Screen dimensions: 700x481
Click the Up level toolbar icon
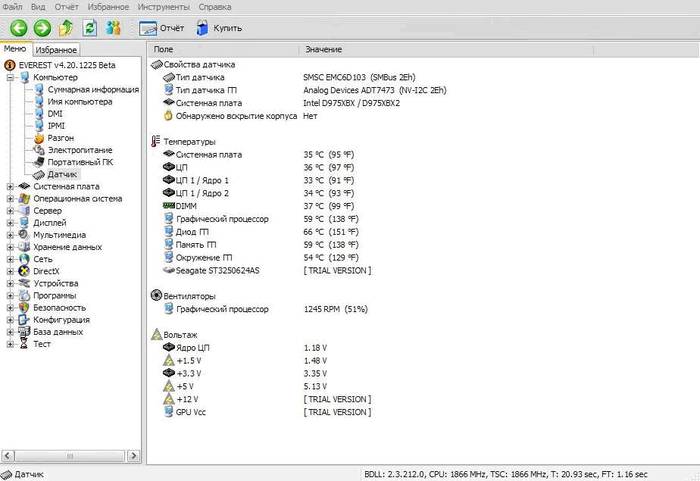point(66,27)
